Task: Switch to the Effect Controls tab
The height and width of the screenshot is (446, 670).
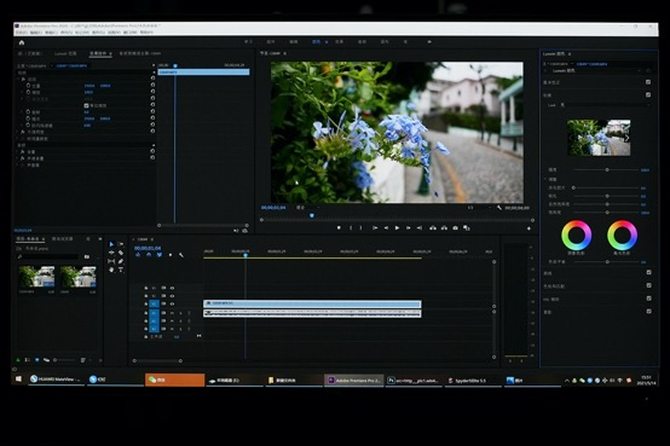Action: (x=98, y=53)
